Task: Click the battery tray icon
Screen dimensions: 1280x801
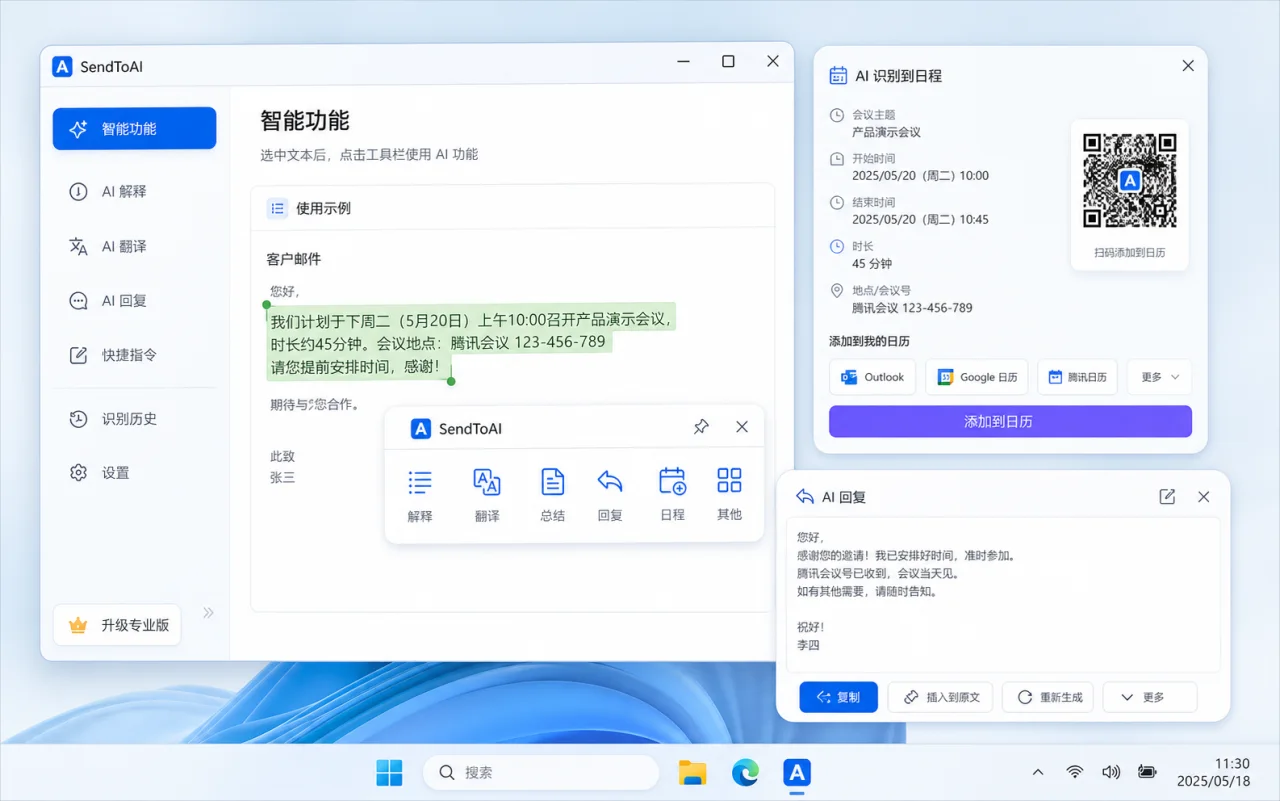Action: [x=1147, y=772]
